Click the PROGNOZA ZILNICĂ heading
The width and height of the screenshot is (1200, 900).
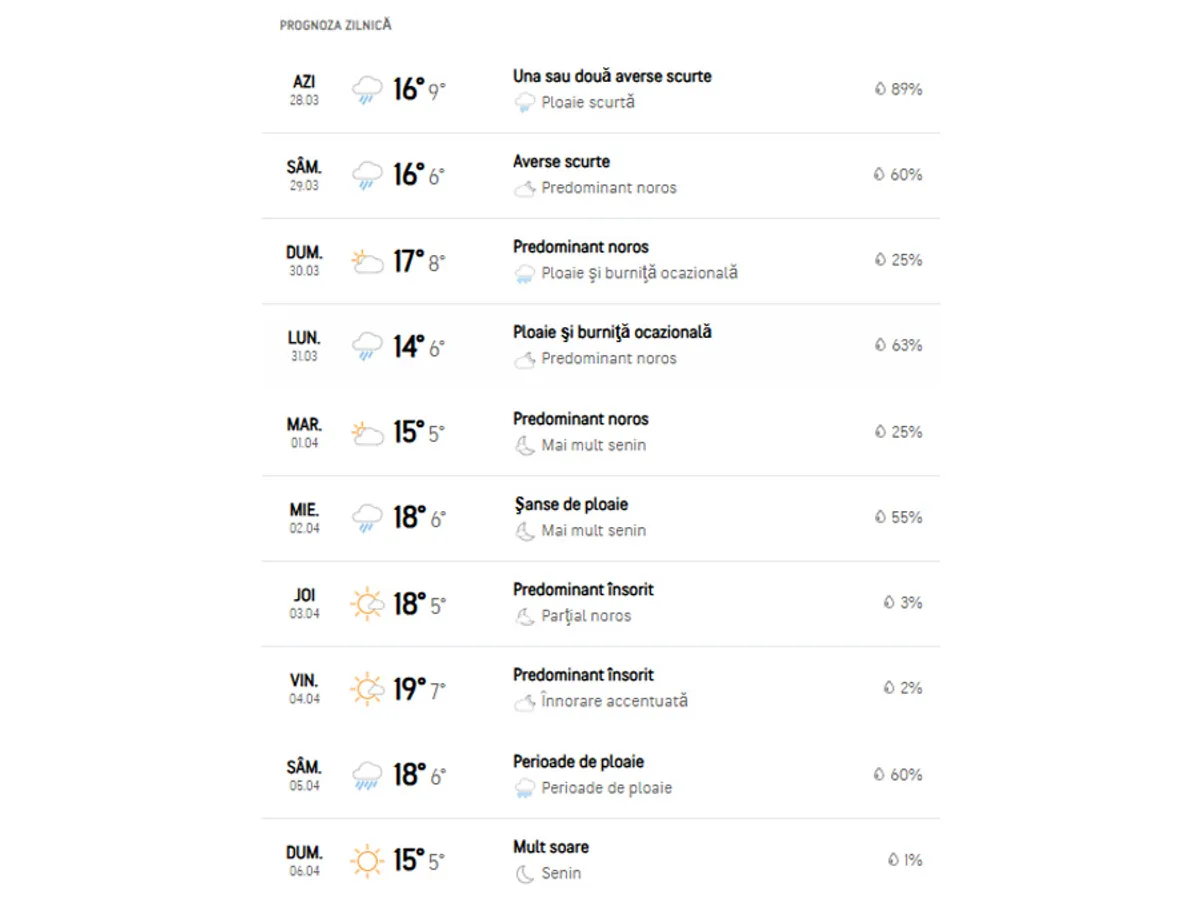coord(335,25)
